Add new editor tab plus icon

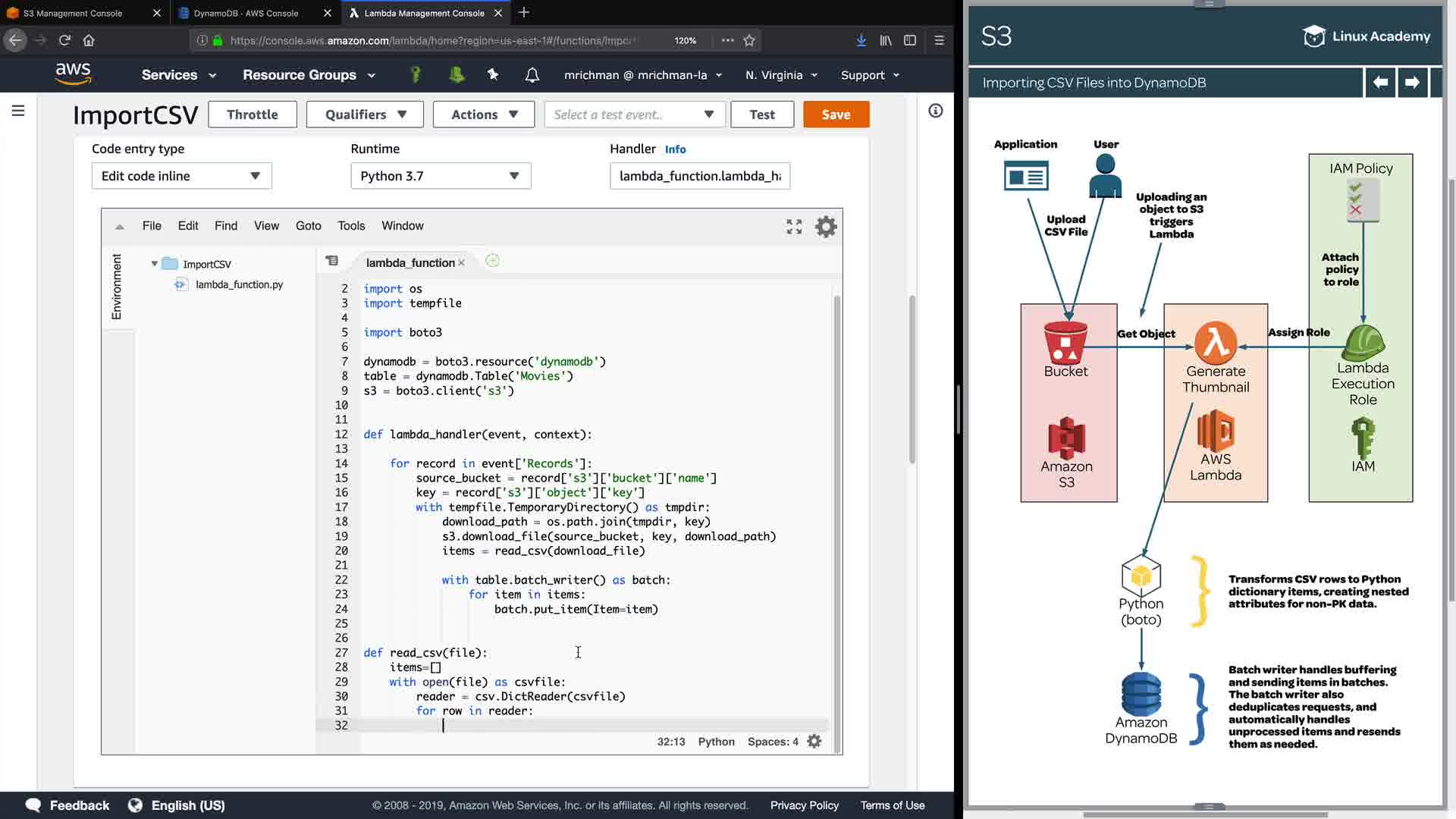[x=492, y=261]
